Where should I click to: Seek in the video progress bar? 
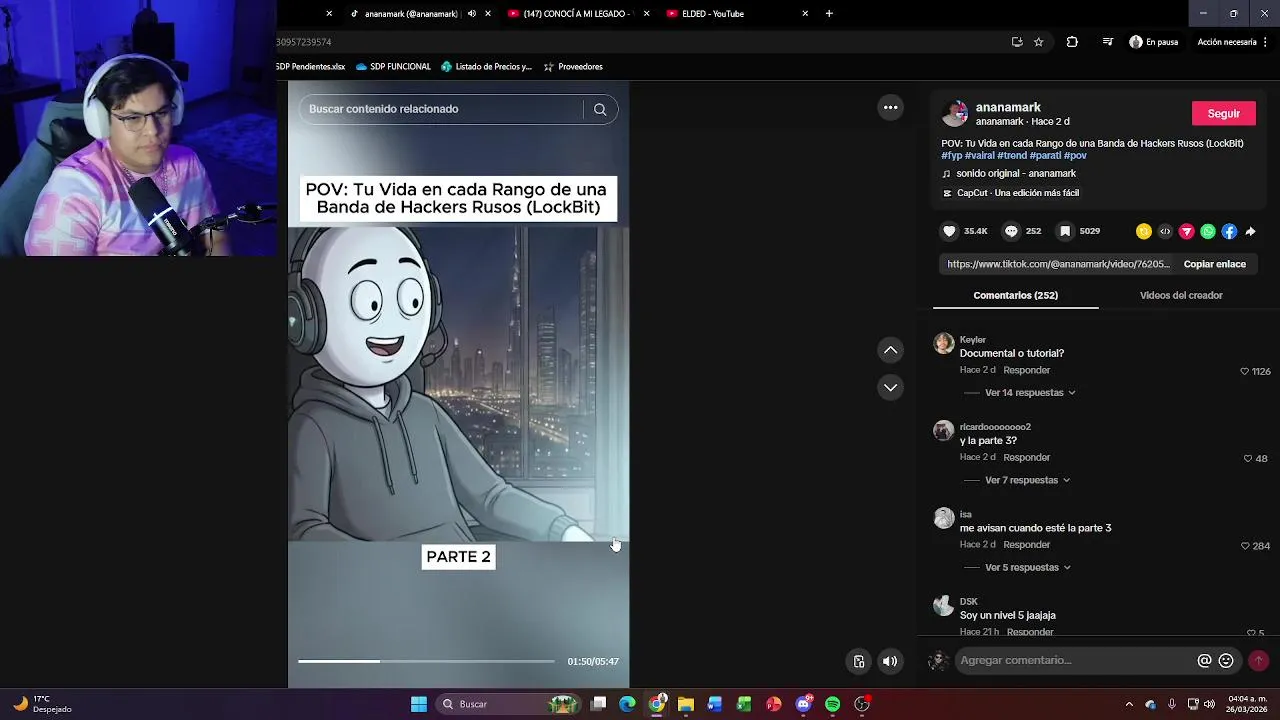[426, 661]
